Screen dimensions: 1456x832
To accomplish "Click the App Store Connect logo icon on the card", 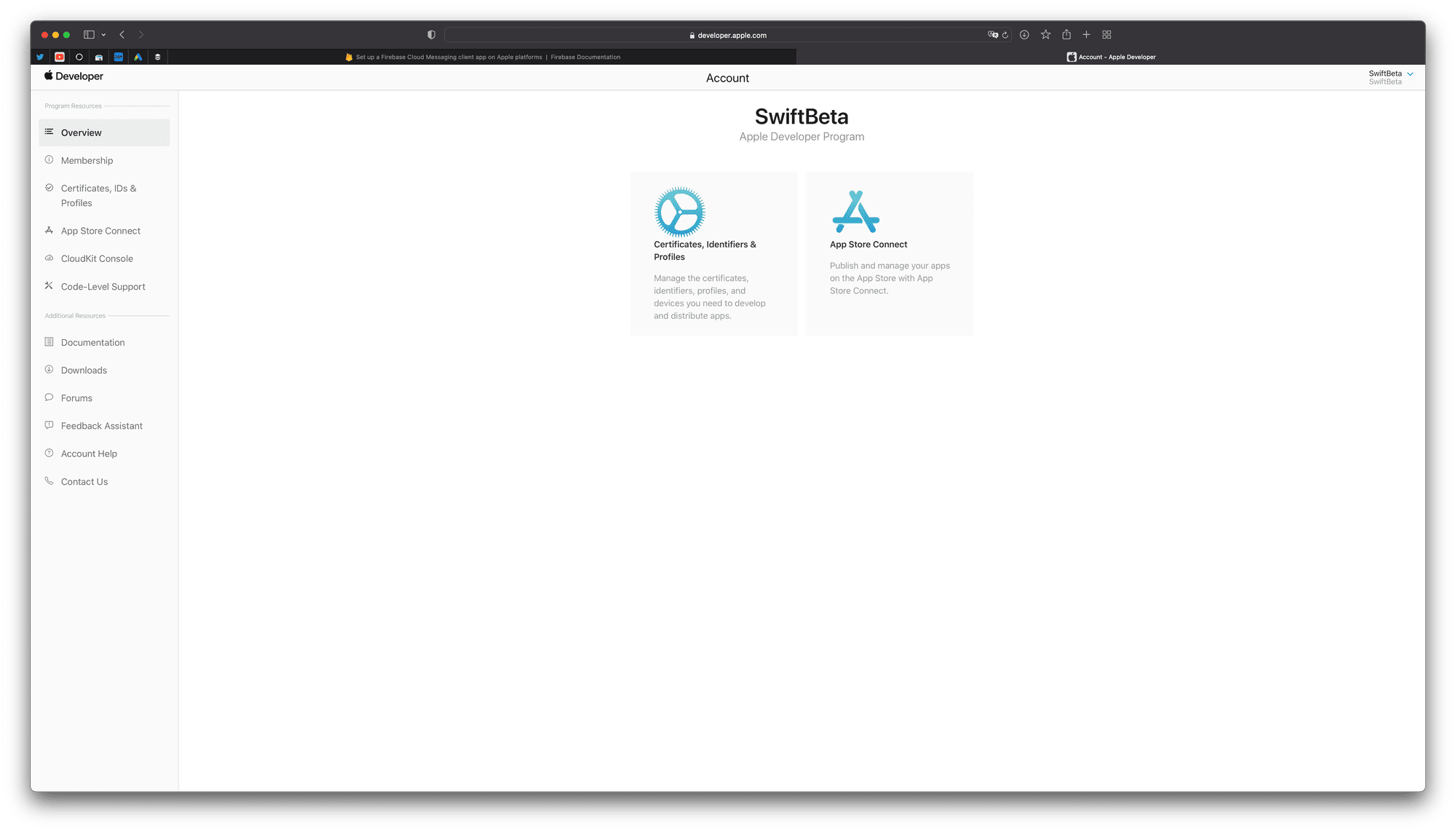I will click(855, 212).
